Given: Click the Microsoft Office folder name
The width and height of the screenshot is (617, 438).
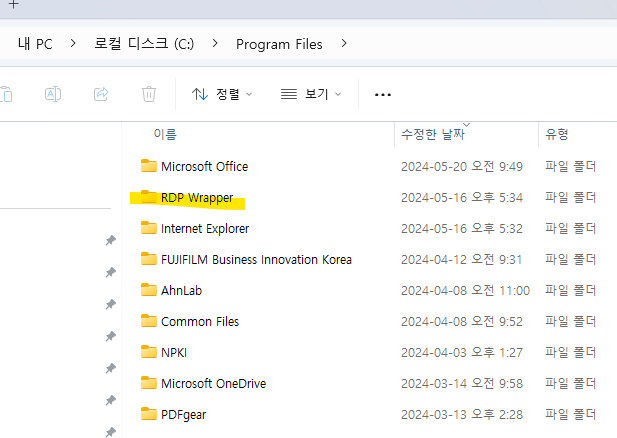Looking at the screenshot, I should click(x=205, y=166).
